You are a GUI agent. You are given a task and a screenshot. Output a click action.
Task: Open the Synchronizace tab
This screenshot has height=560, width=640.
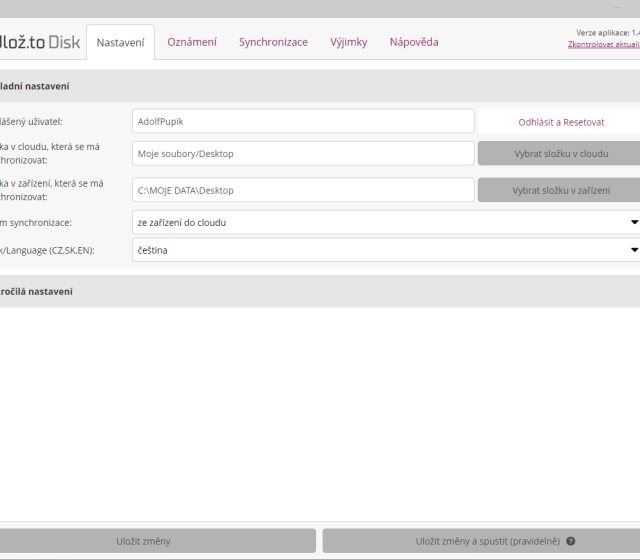pyautogui.click(x=273, y=42)
